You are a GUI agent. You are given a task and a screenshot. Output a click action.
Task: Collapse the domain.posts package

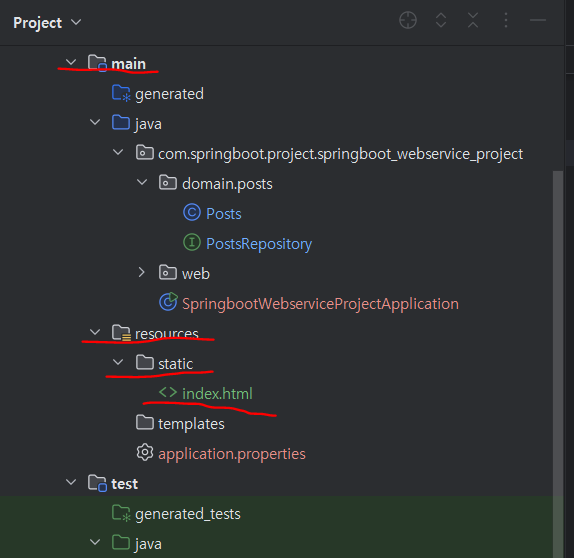(142, 182)
